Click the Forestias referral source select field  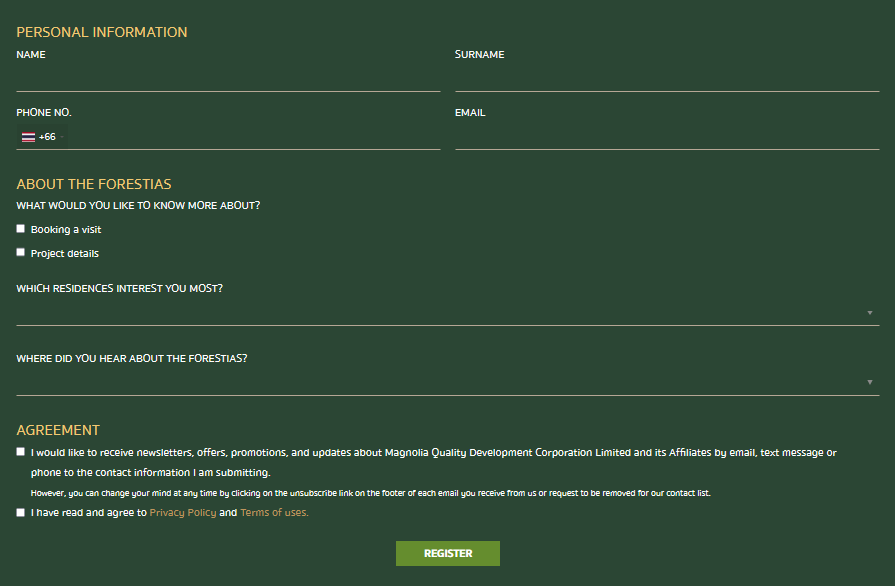(448, 382)
